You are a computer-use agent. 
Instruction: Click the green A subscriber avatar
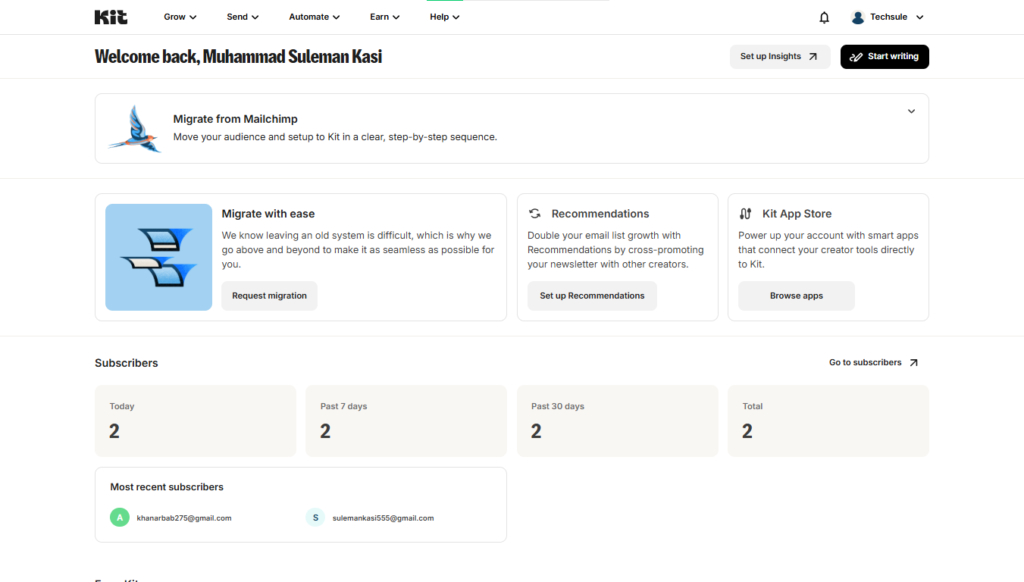120,517
